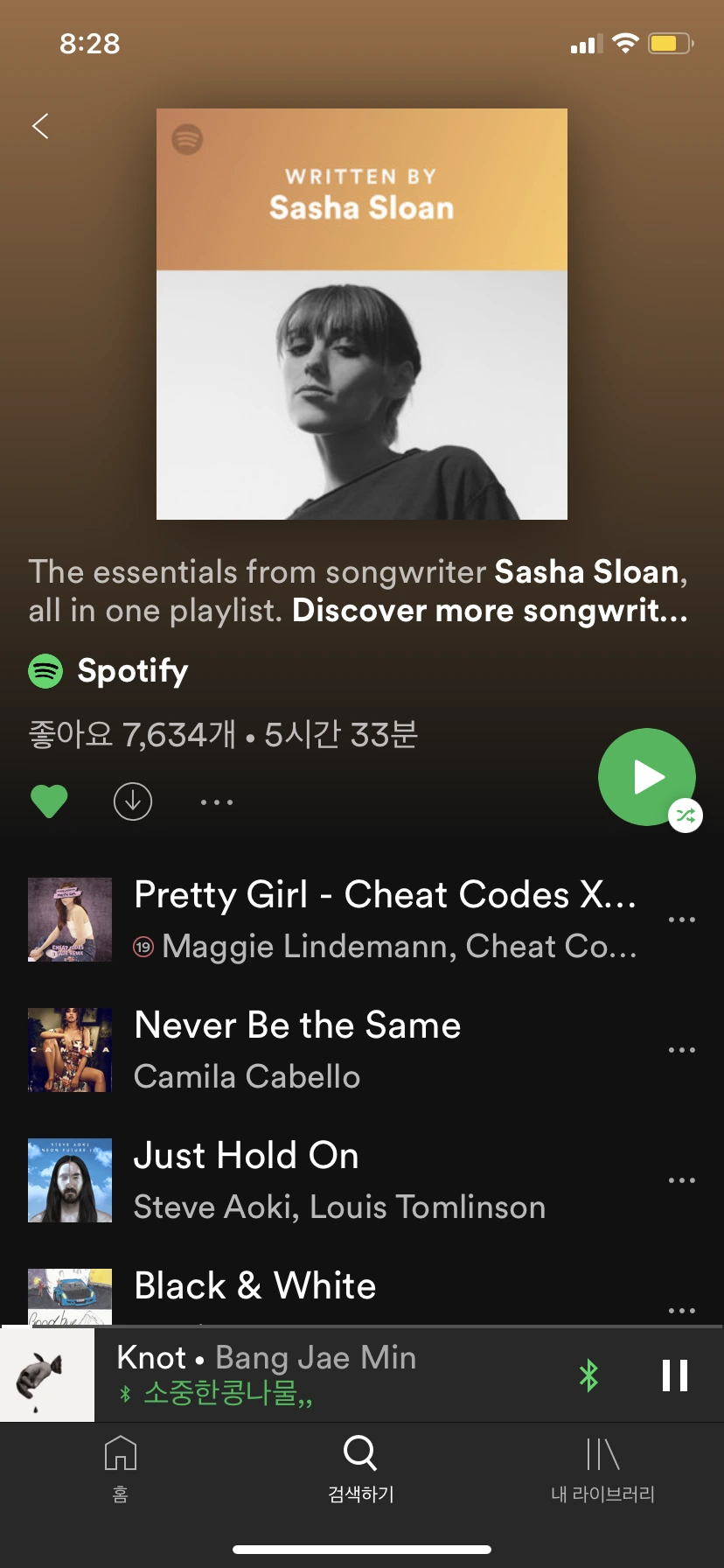This screenshot has height=1568, width=724.
Task: Tap the download playlist icon
Action: (133, 801)
